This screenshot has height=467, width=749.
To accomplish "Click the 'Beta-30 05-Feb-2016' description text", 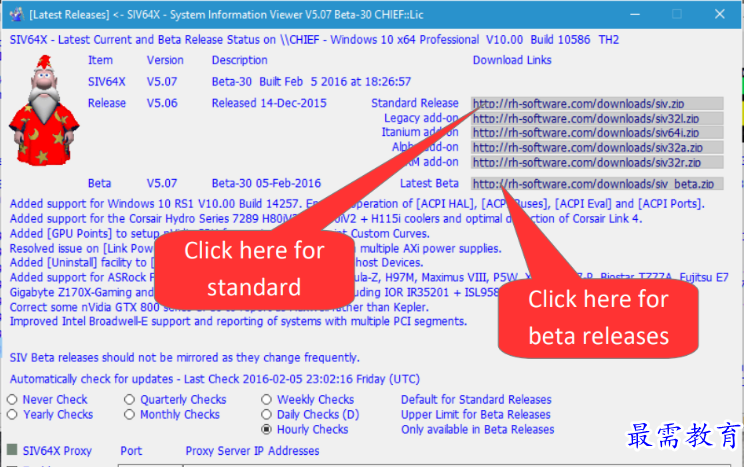I will click(266, 183).
